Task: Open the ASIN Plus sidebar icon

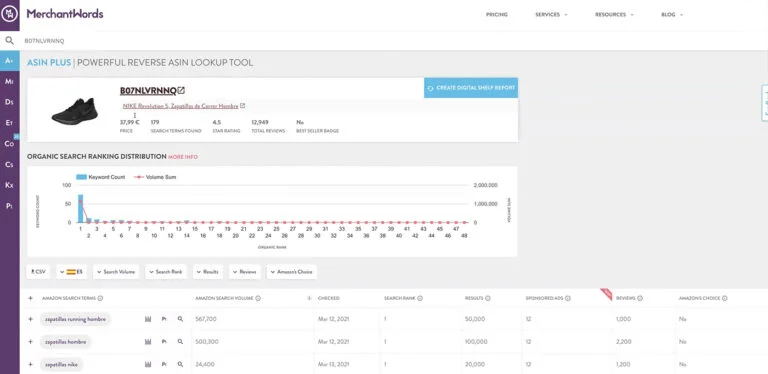Action: click(9, 61)
